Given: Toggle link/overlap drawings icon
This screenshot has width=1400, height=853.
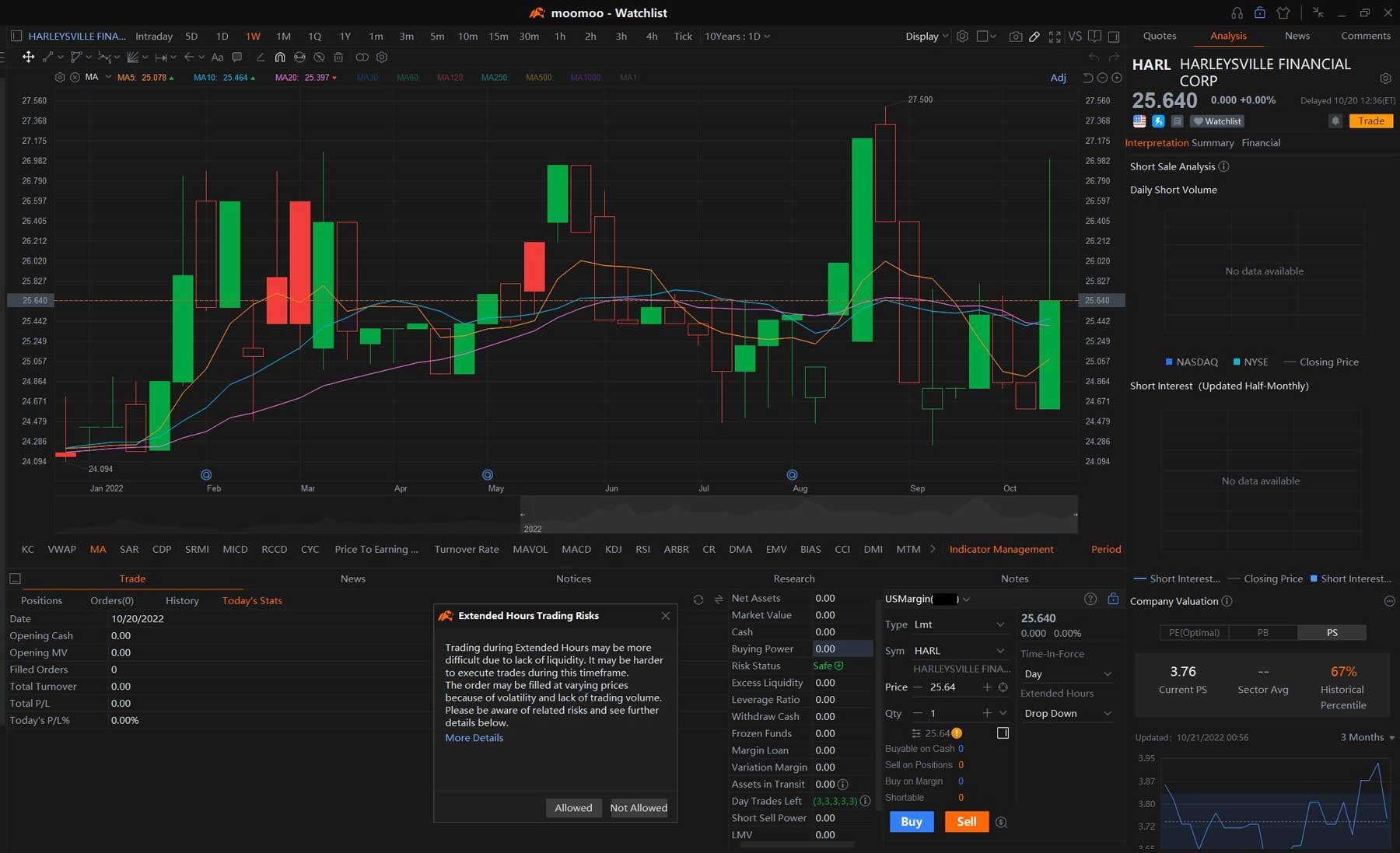Looking at the screenshot, I should (x=362, y=57).
